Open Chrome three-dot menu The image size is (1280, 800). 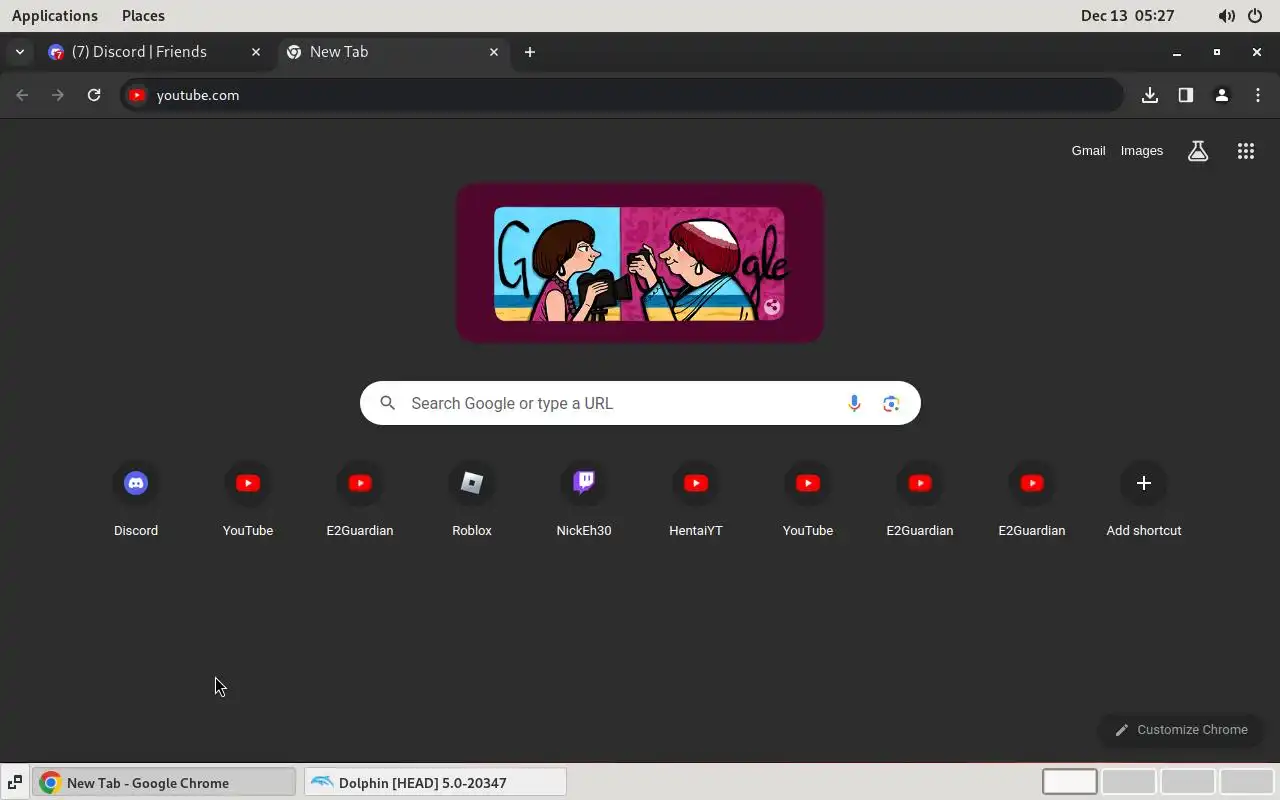(1258, 95)
